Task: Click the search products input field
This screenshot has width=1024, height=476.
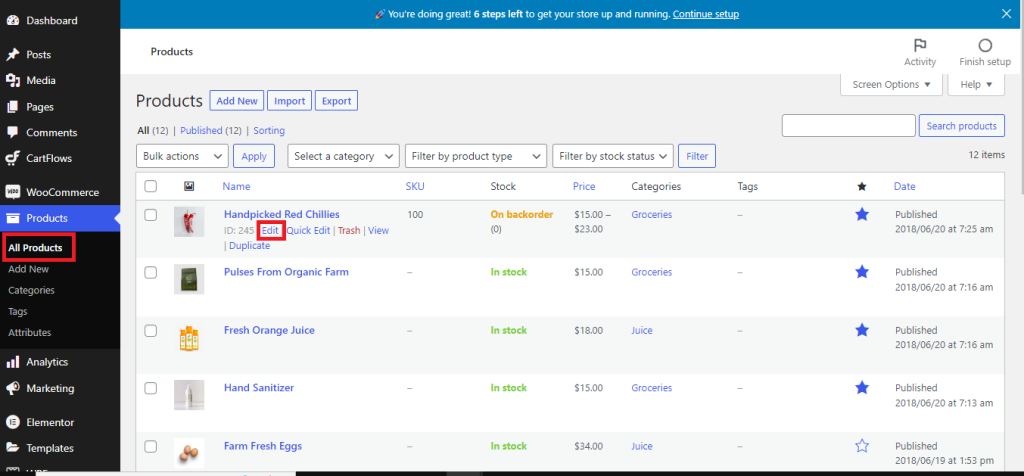Action: coord(848,126)
